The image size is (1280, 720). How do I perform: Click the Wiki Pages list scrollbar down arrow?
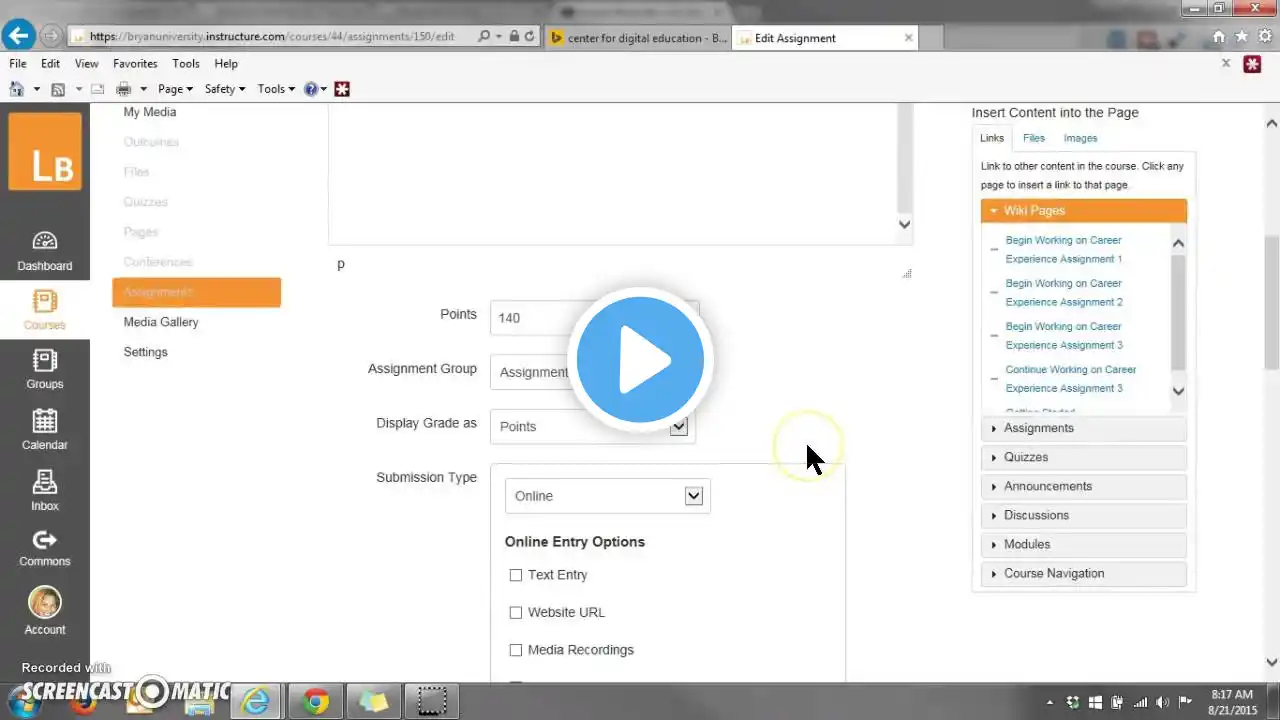(1178, 391)
